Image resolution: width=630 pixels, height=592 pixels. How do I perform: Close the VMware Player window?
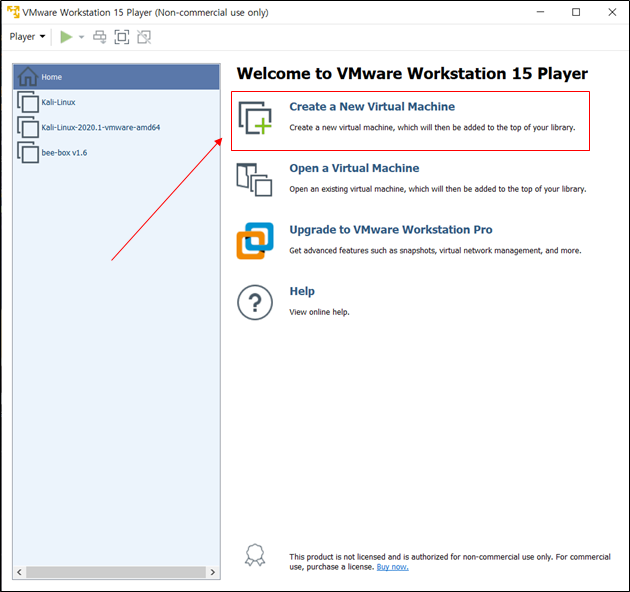click(612, 12)
